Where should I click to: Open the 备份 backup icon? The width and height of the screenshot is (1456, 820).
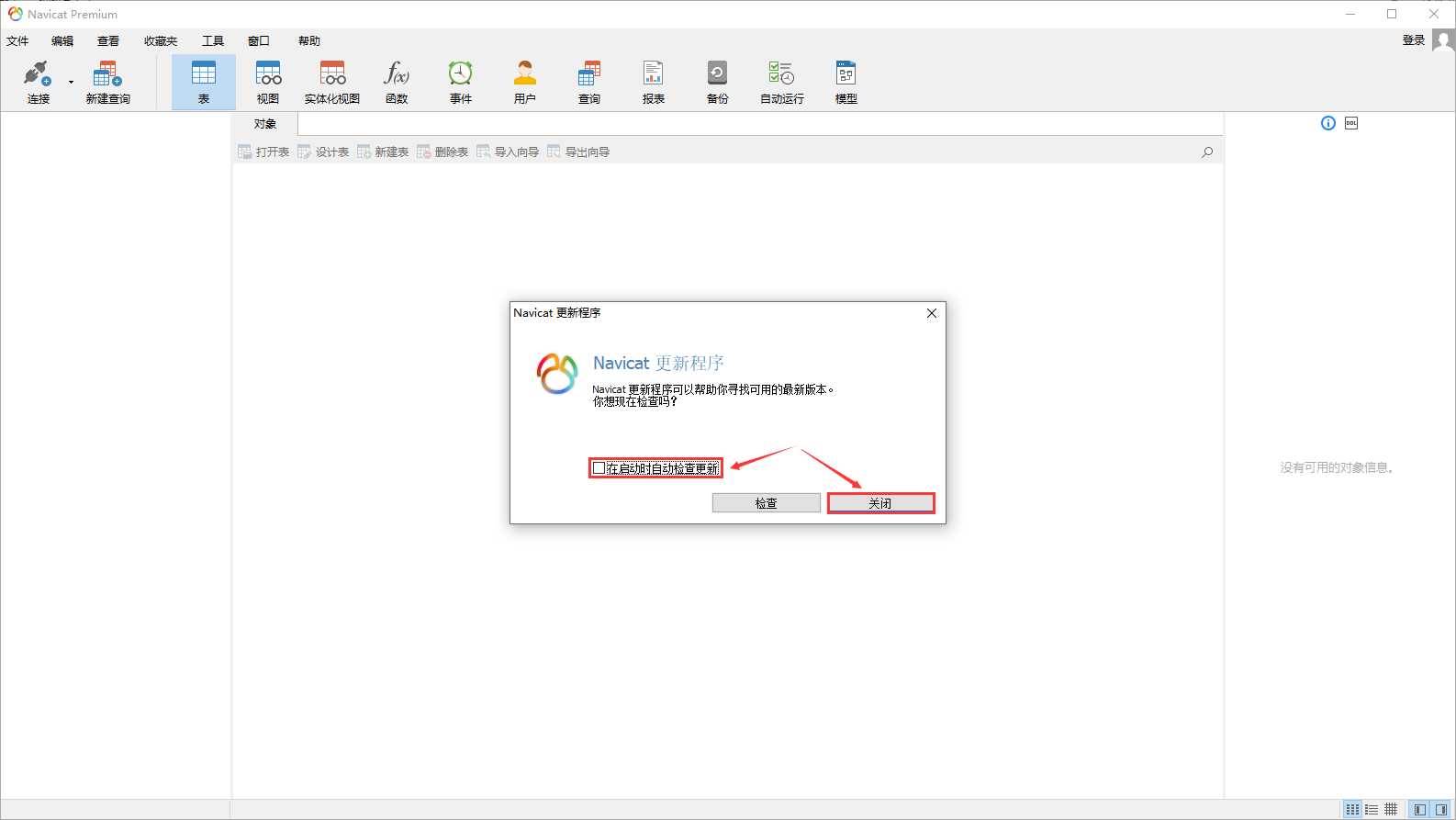[x=718, y=82]
